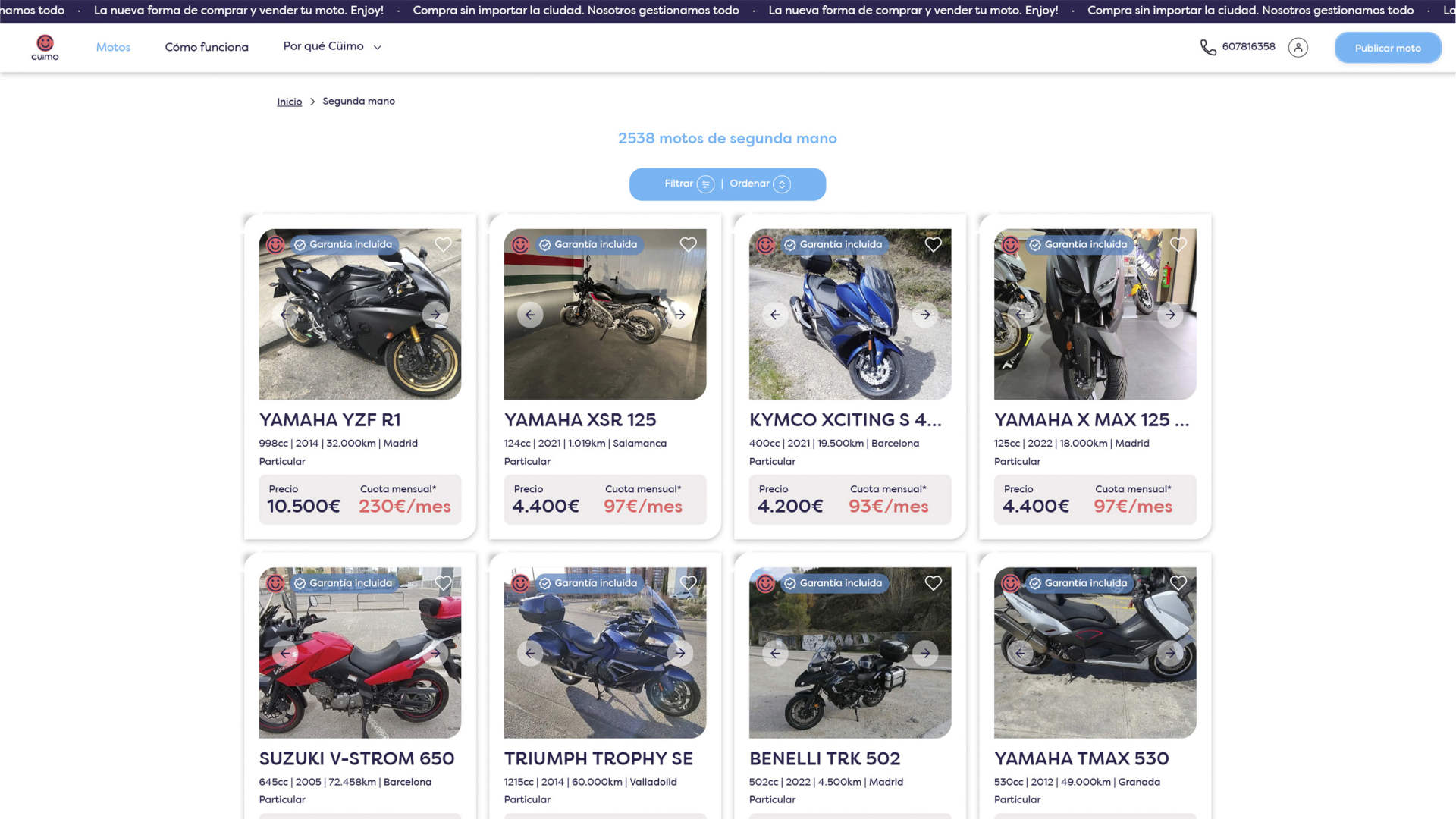Show next photo of Yamaha YZF R1
1456x819 pixels.
pos(435,314)
